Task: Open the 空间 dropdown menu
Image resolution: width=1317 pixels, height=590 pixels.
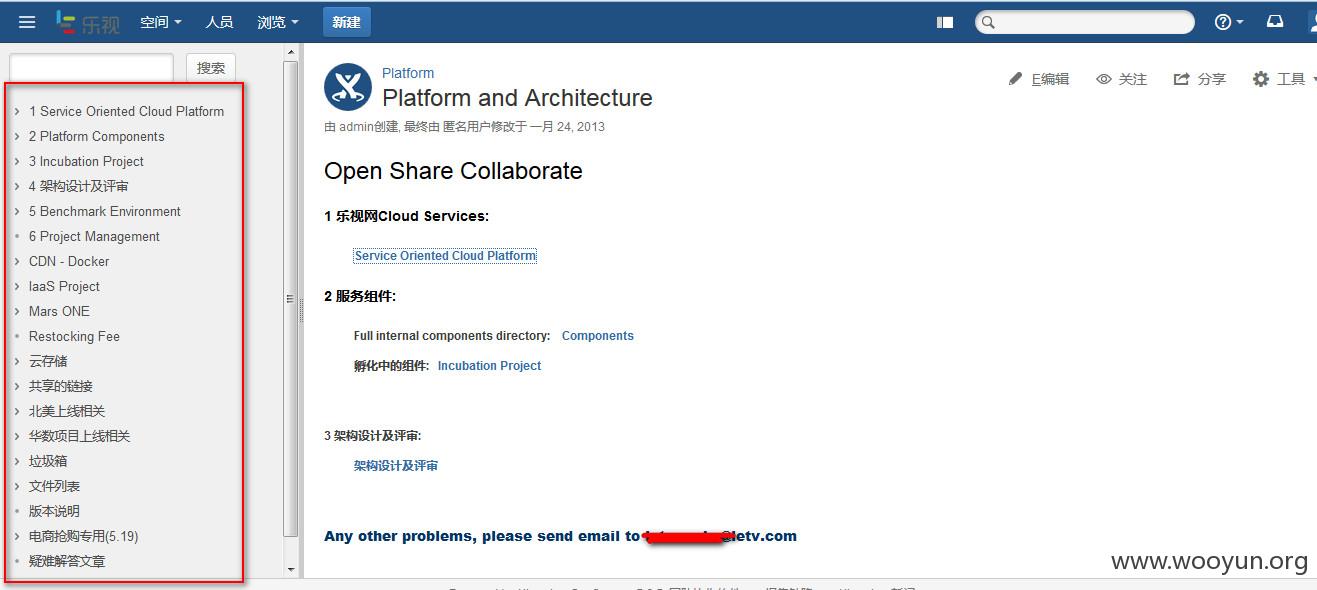Action: tap(161, 22)
